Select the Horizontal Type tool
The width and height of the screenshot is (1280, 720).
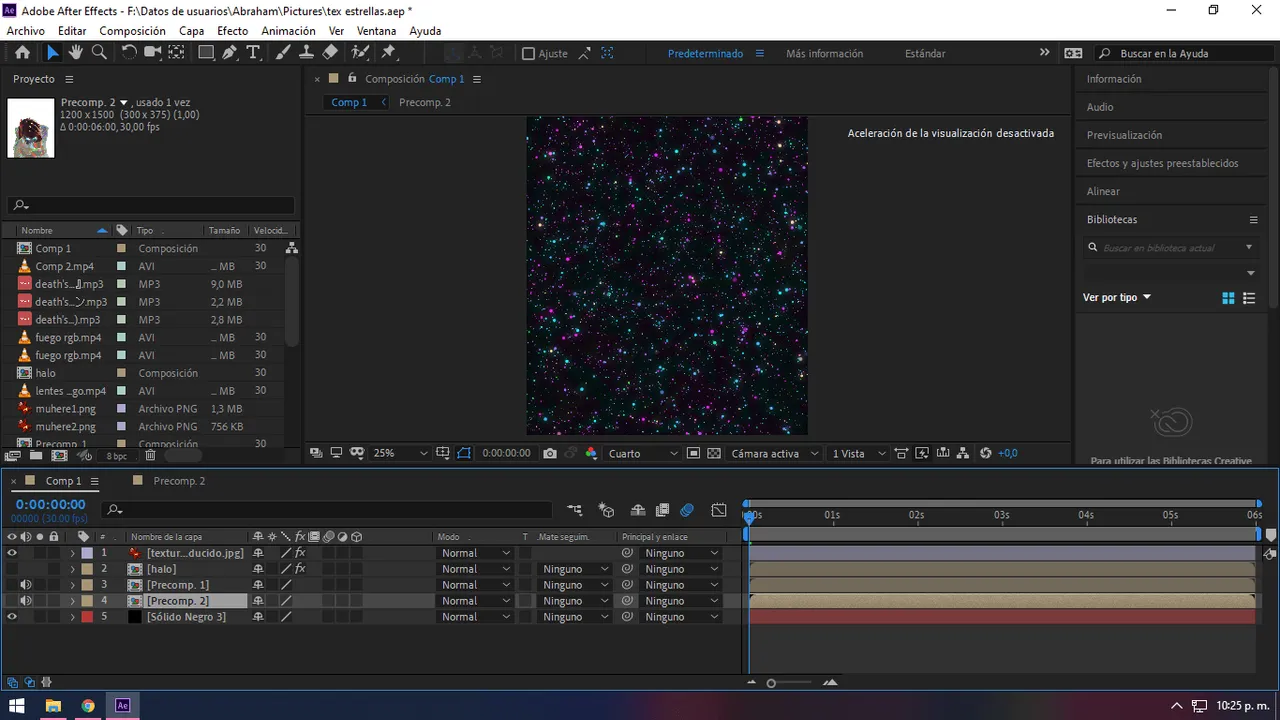point(253,53)
